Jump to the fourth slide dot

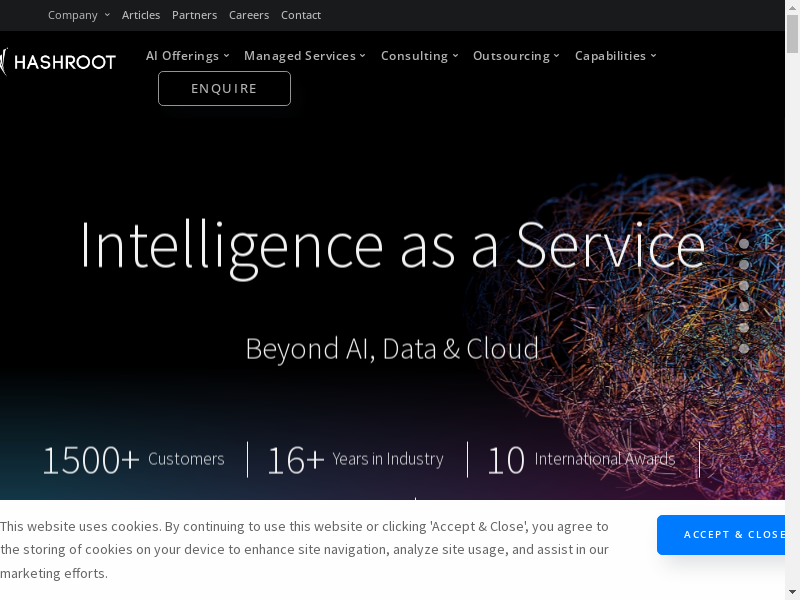744,307
